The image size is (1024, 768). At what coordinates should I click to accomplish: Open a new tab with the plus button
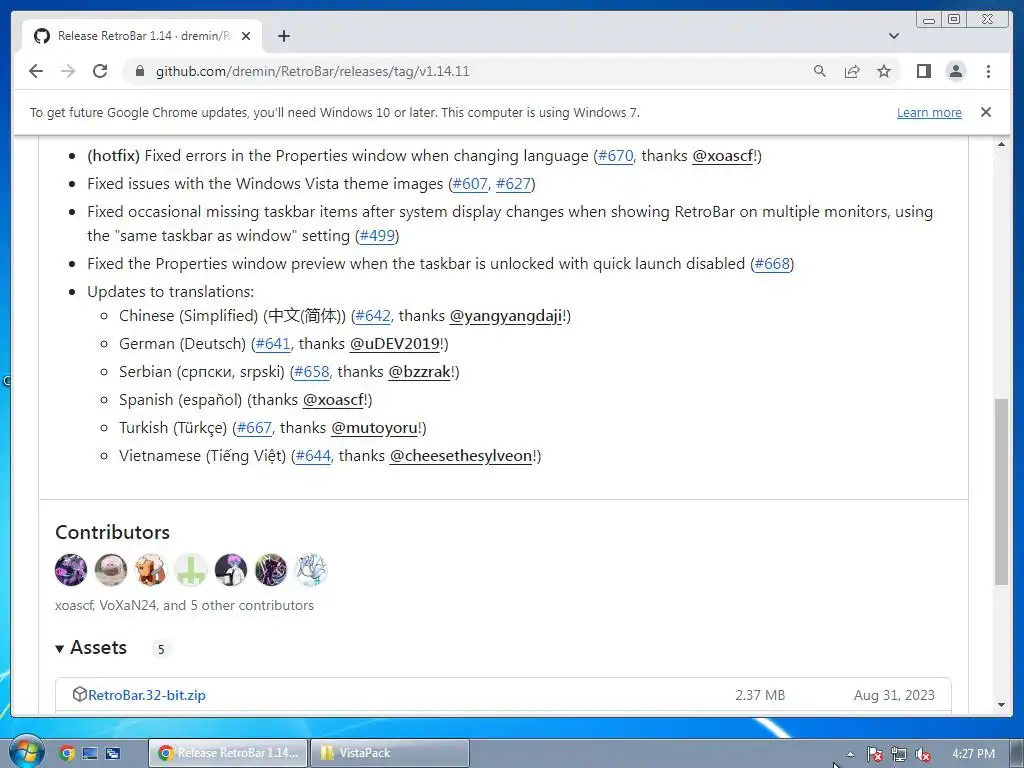tap(283, 36)
